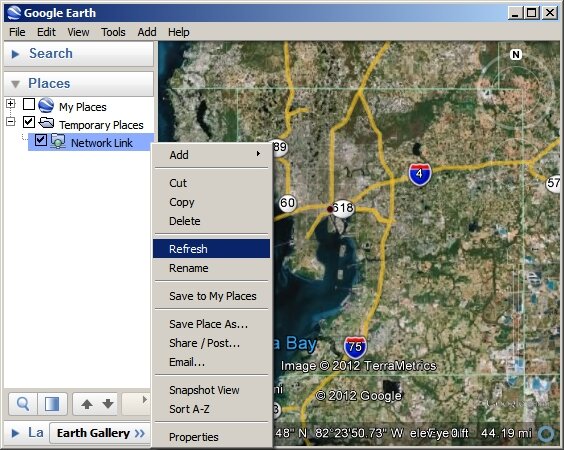Select the Temporary Places label
The height and width of the screenshot is (450, 564).
tap(101, 125)
